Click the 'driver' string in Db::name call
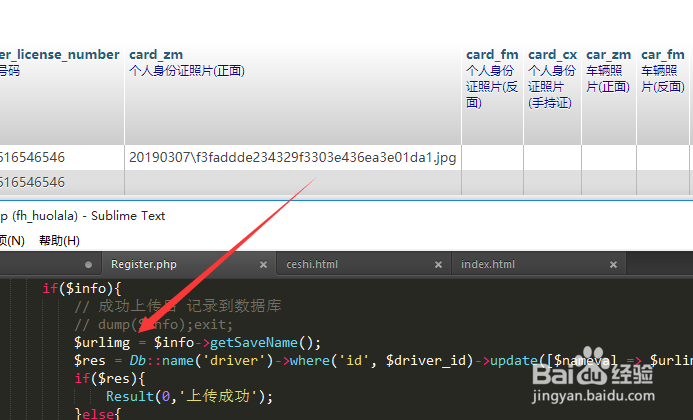 click(x=234, y=360)
